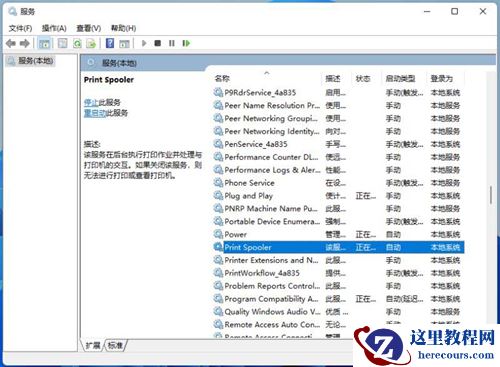Click the Stop Service square icon
Image resolution: width=500 pixels, height=367 pixels.
[158, 43]
